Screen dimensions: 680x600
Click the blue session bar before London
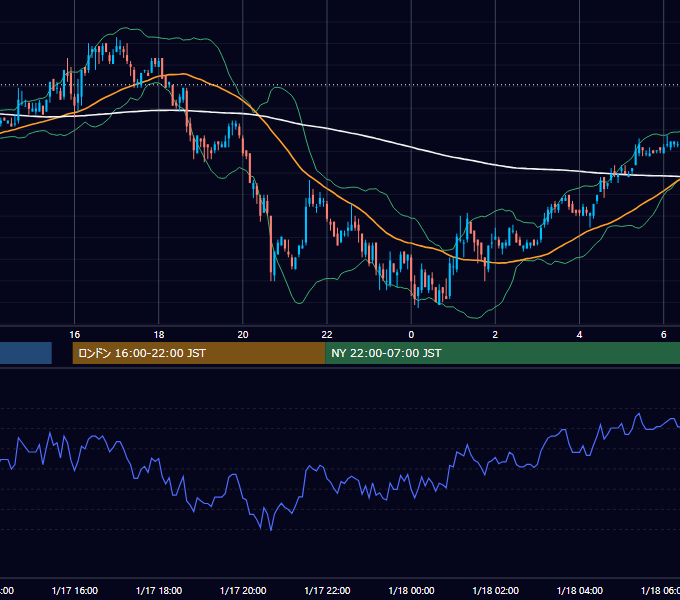(x=26, y=353)
